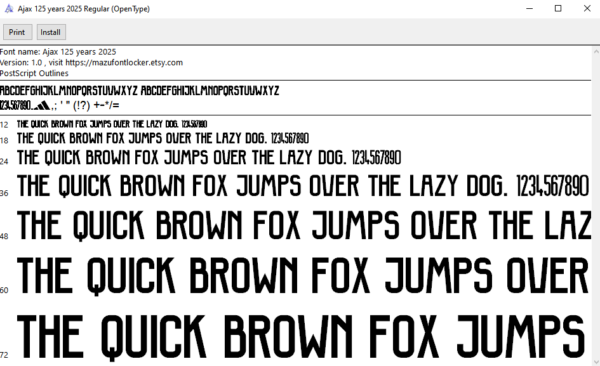Click the Print button
600x366 pixels.
17,32
